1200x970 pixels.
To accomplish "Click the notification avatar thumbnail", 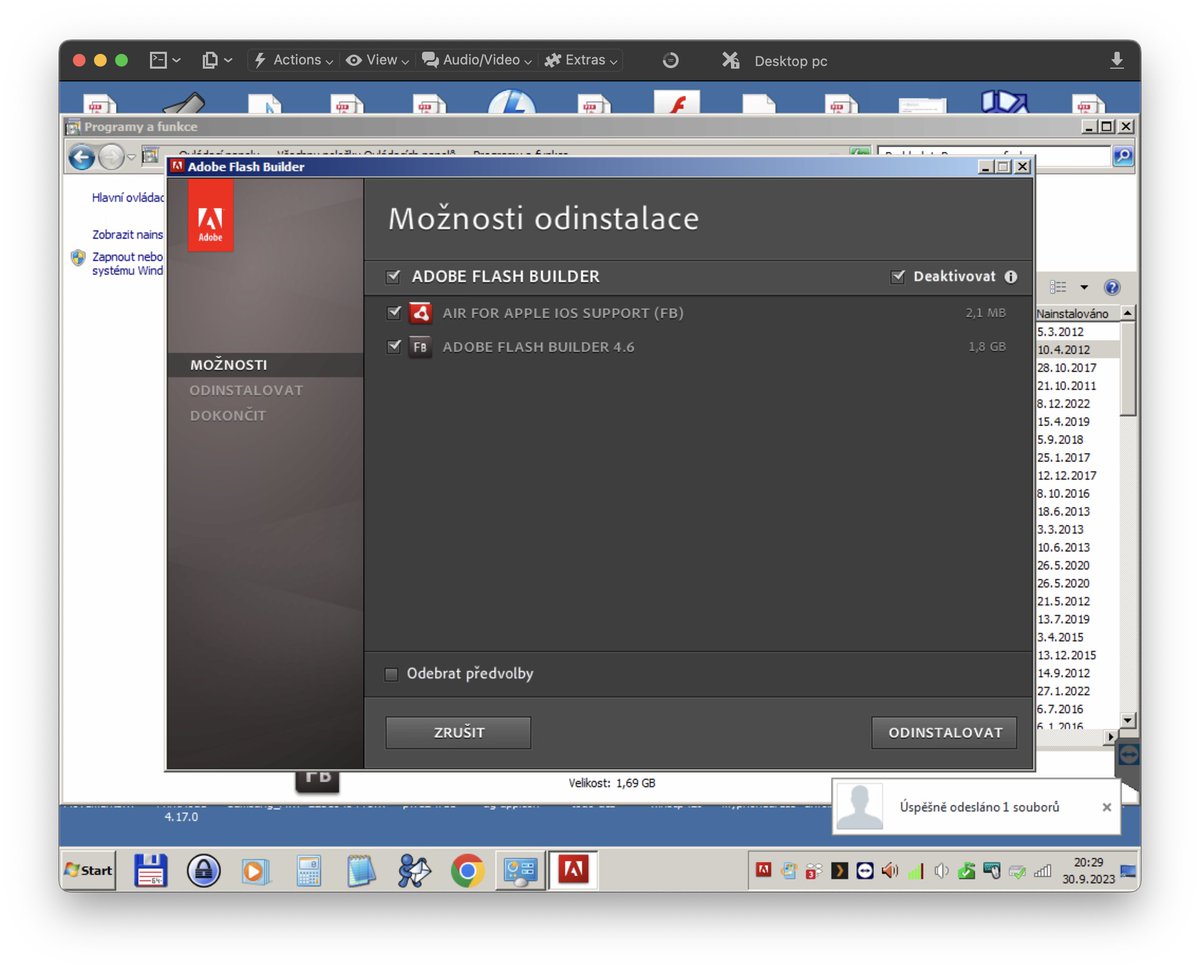I will [x=860, y=807].
